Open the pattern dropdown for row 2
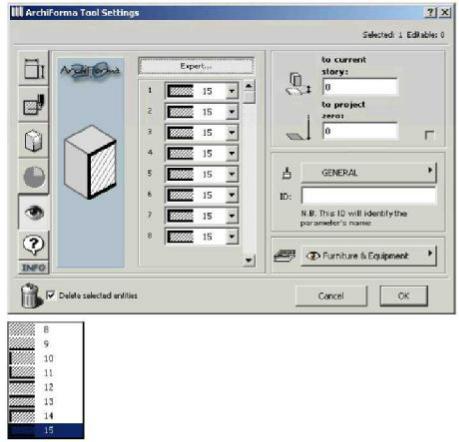 pos(232,112)
